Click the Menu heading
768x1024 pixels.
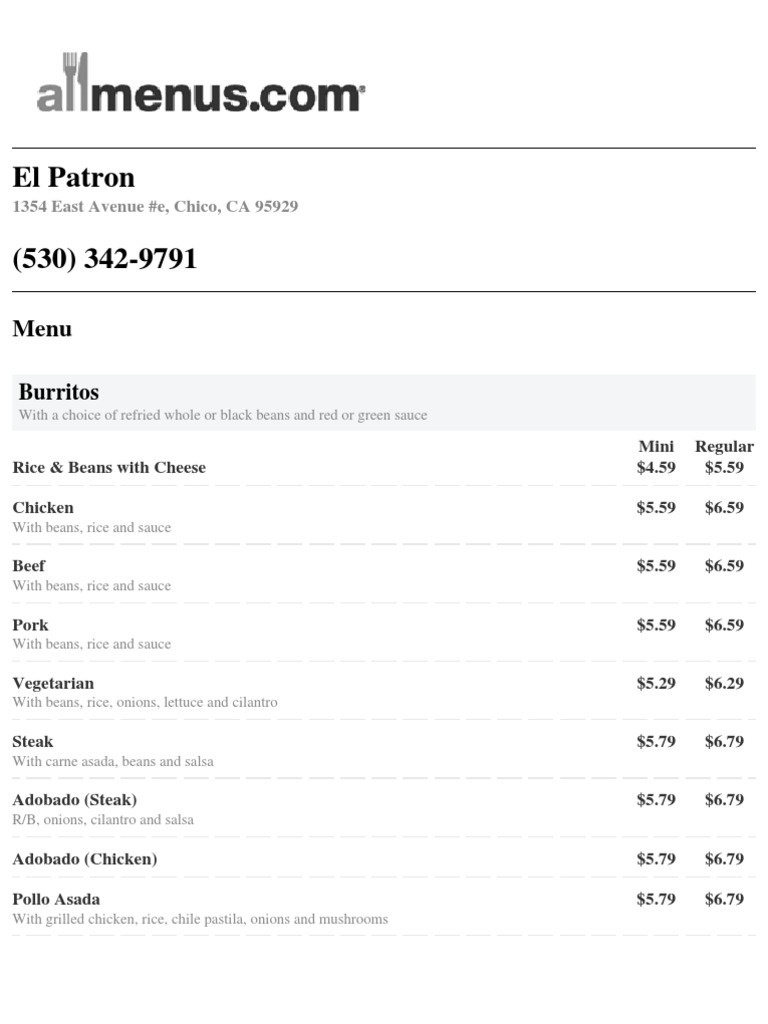tap(42, 329)
